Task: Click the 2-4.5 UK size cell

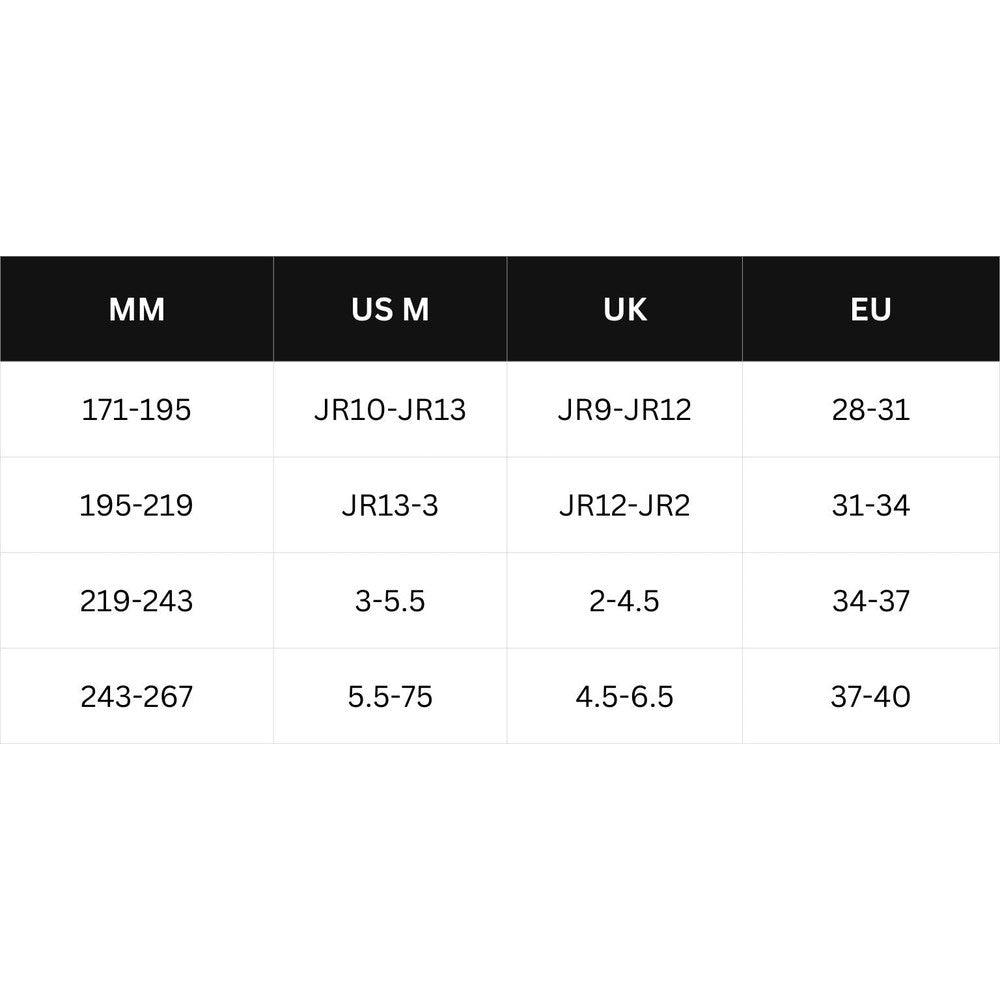Action: (x=625, y=601)
